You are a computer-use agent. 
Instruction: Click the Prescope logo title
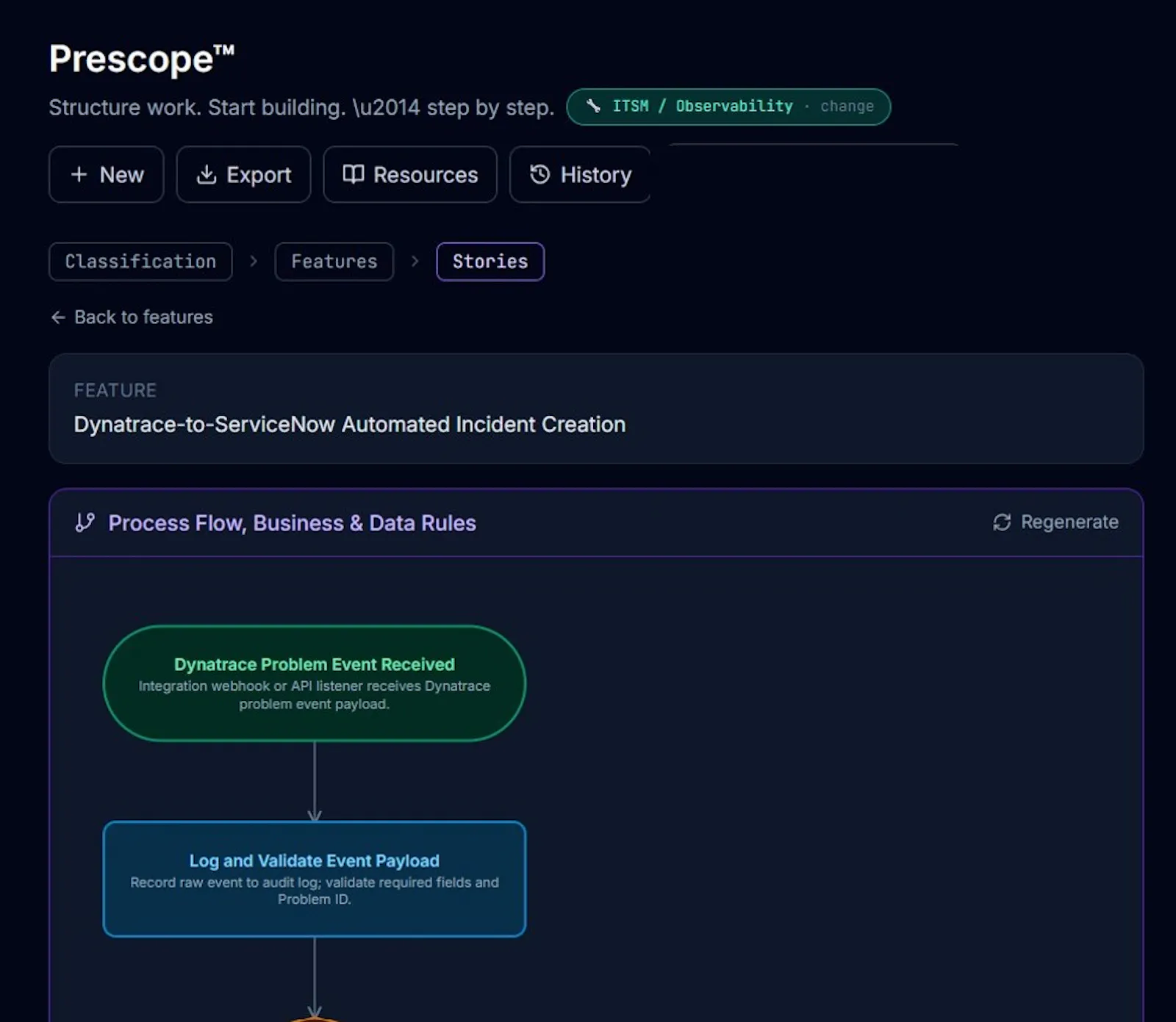(x=142, y=59)
